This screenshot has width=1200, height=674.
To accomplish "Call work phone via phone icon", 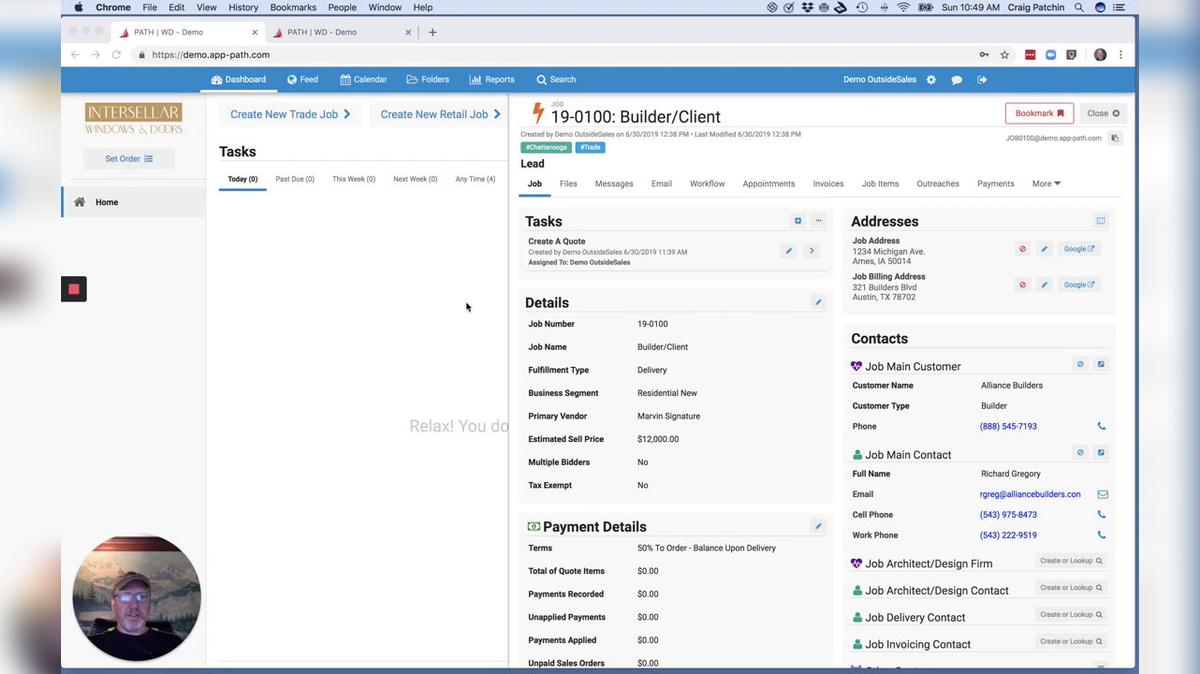I will (x=1102, y=535).
